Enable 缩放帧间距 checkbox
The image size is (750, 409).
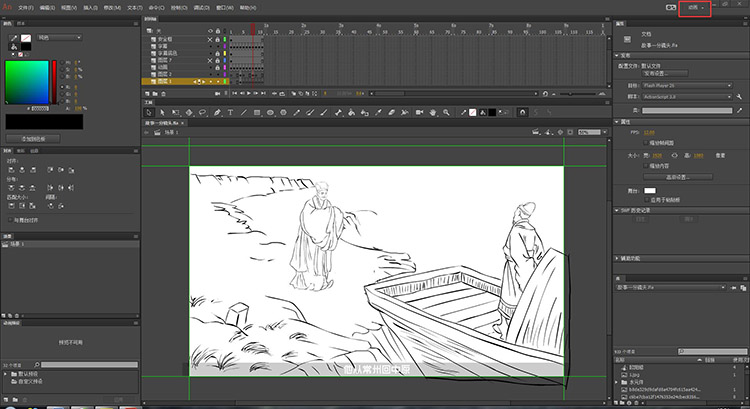pos(646,143)
